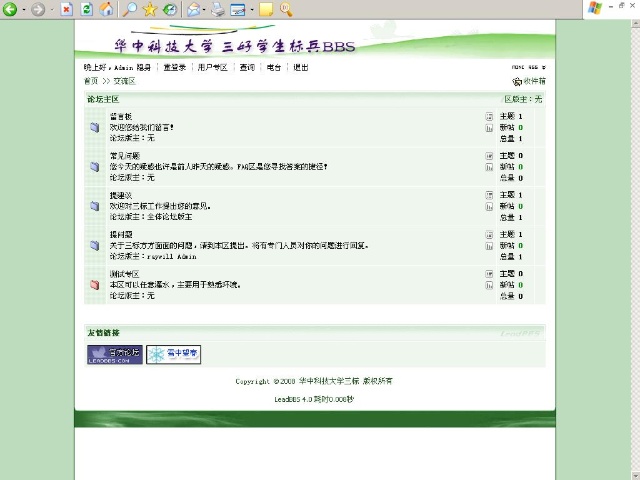Screen dimensions: 640x480
Task: Click the blue folder icon for 提建议
Action: (x=95, y=206)
